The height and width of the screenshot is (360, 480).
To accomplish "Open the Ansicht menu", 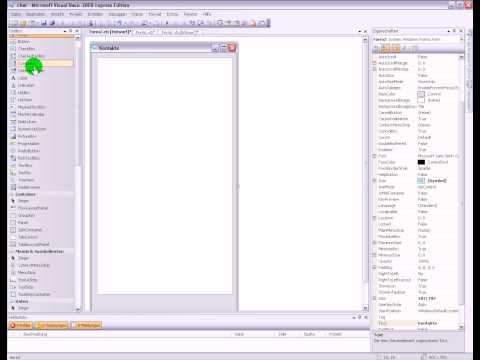I will 57,14.
